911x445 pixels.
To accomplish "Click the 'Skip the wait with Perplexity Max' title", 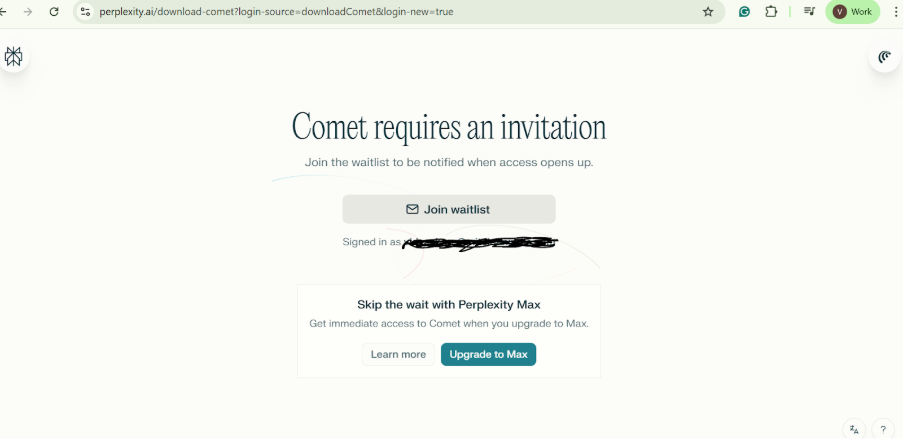I will pos(449,304).
